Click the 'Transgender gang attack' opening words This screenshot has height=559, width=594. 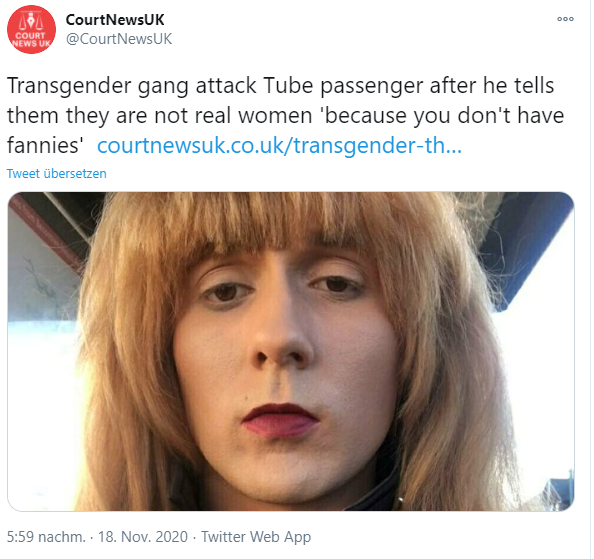point(131,86)
